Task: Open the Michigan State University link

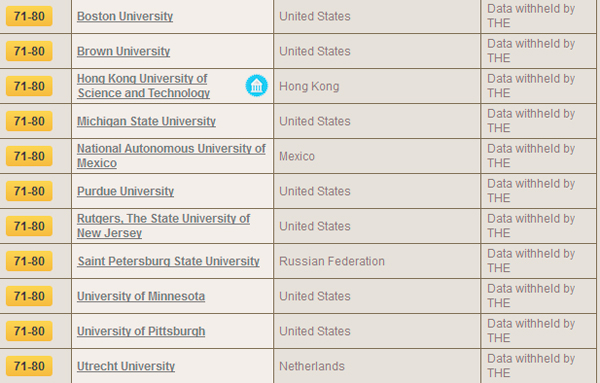Action: (x=146, y=121)
